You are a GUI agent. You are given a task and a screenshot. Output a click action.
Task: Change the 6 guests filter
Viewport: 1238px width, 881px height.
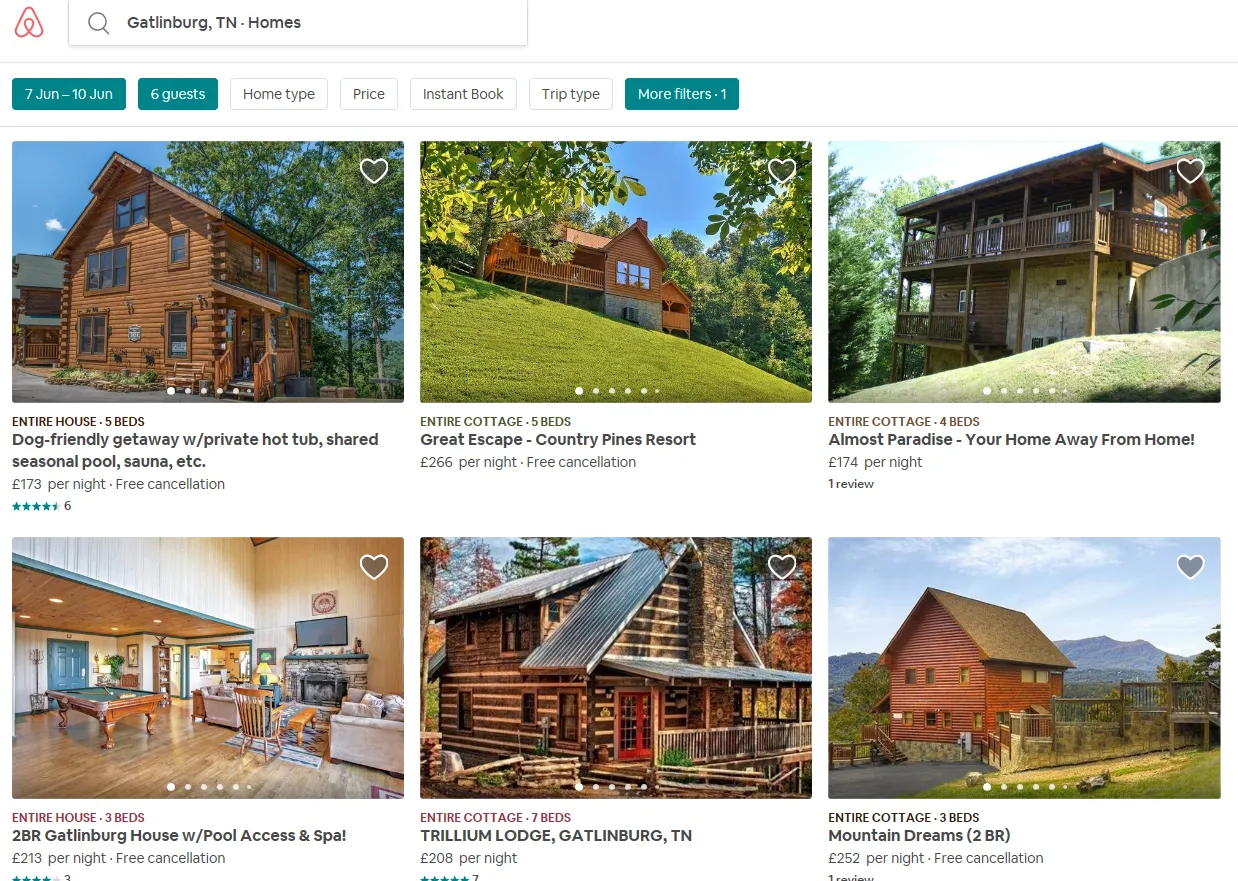(178, 94)
